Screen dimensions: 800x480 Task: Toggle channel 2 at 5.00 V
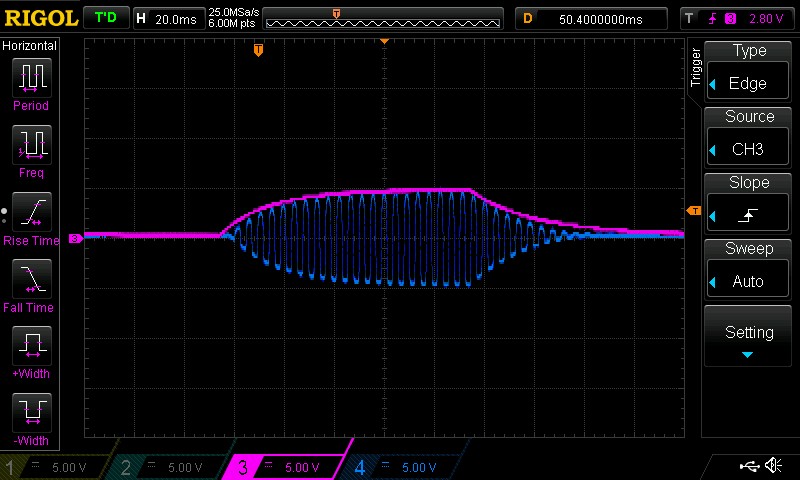(x=168, y=467)
